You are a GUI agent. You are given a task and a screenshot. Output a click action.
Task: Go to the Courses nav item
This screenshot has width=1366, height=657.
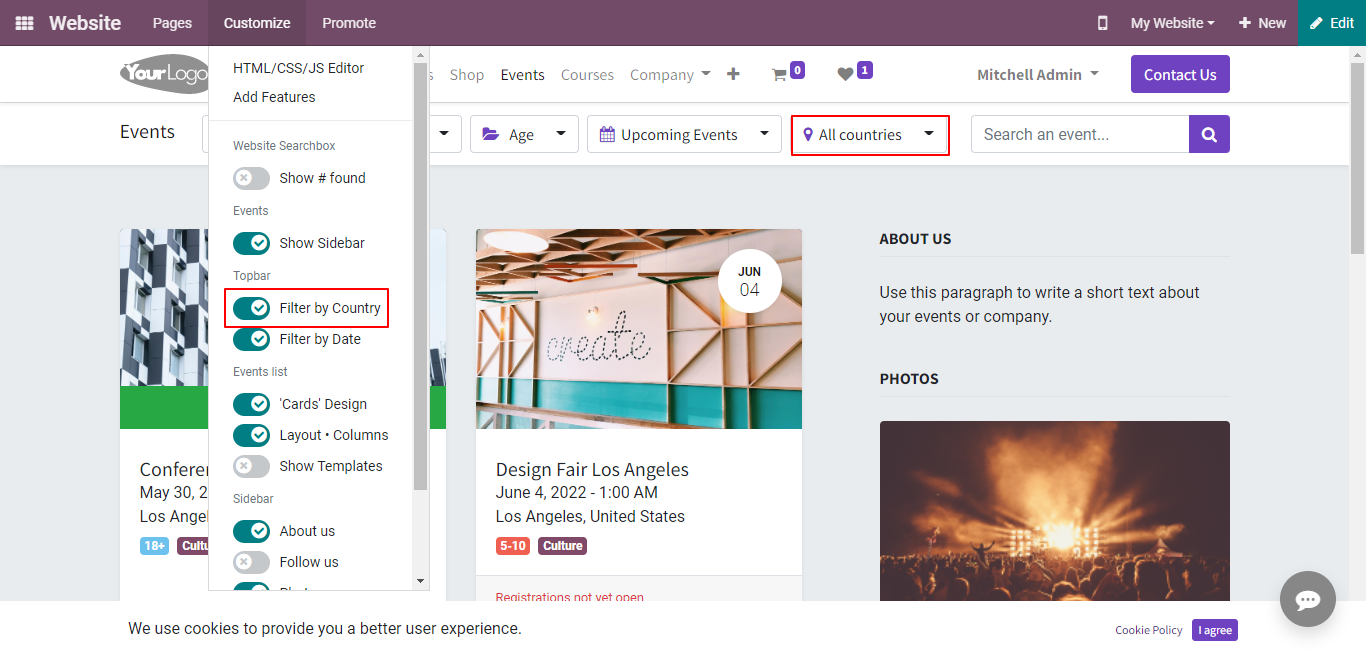click(x=587, y=75)
